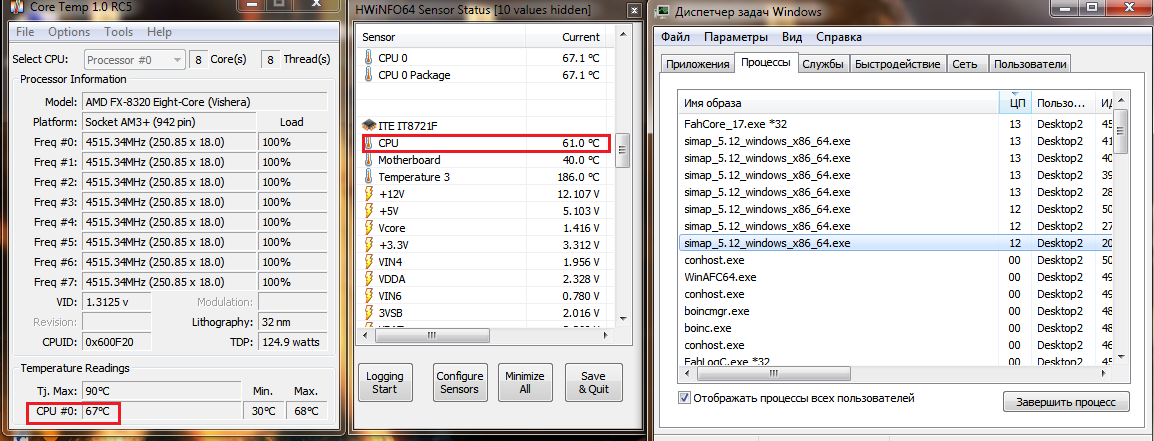Click the lightning icon next to +12V
The width and height of the screenshot is (1154, 441).
(369, 194)
